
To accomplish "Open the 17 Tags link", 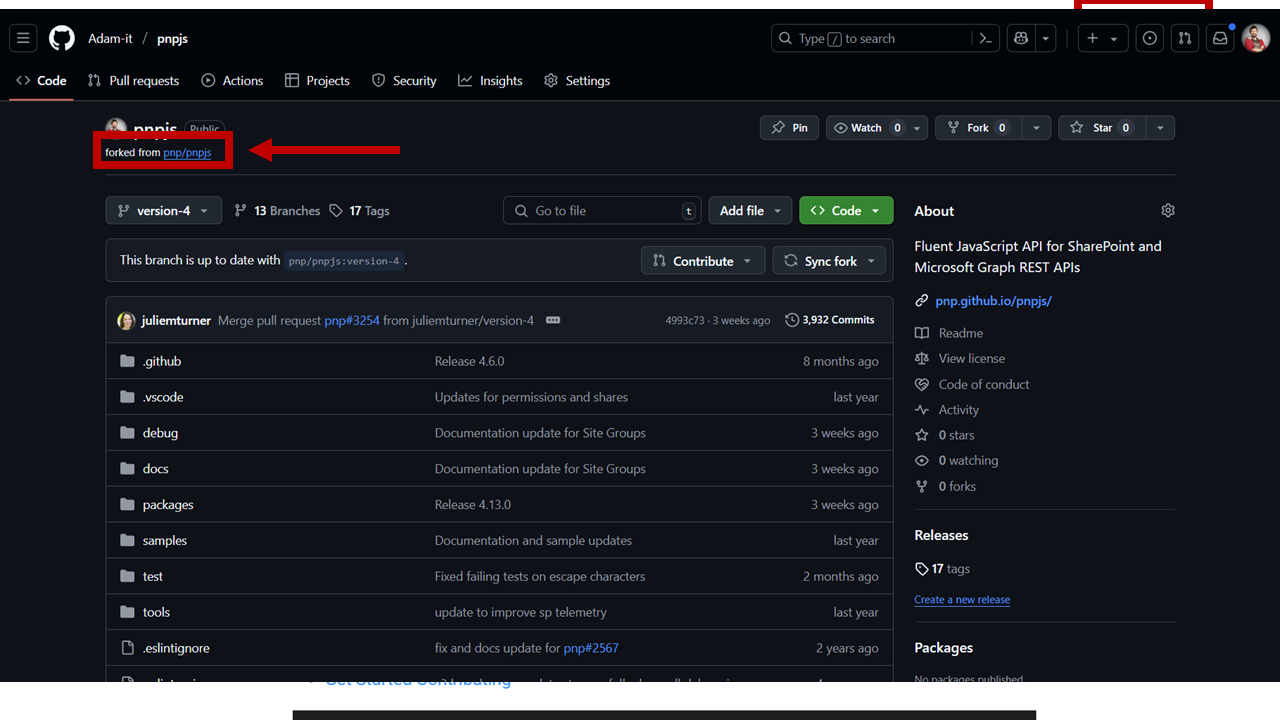I will (x=359, y=211).
